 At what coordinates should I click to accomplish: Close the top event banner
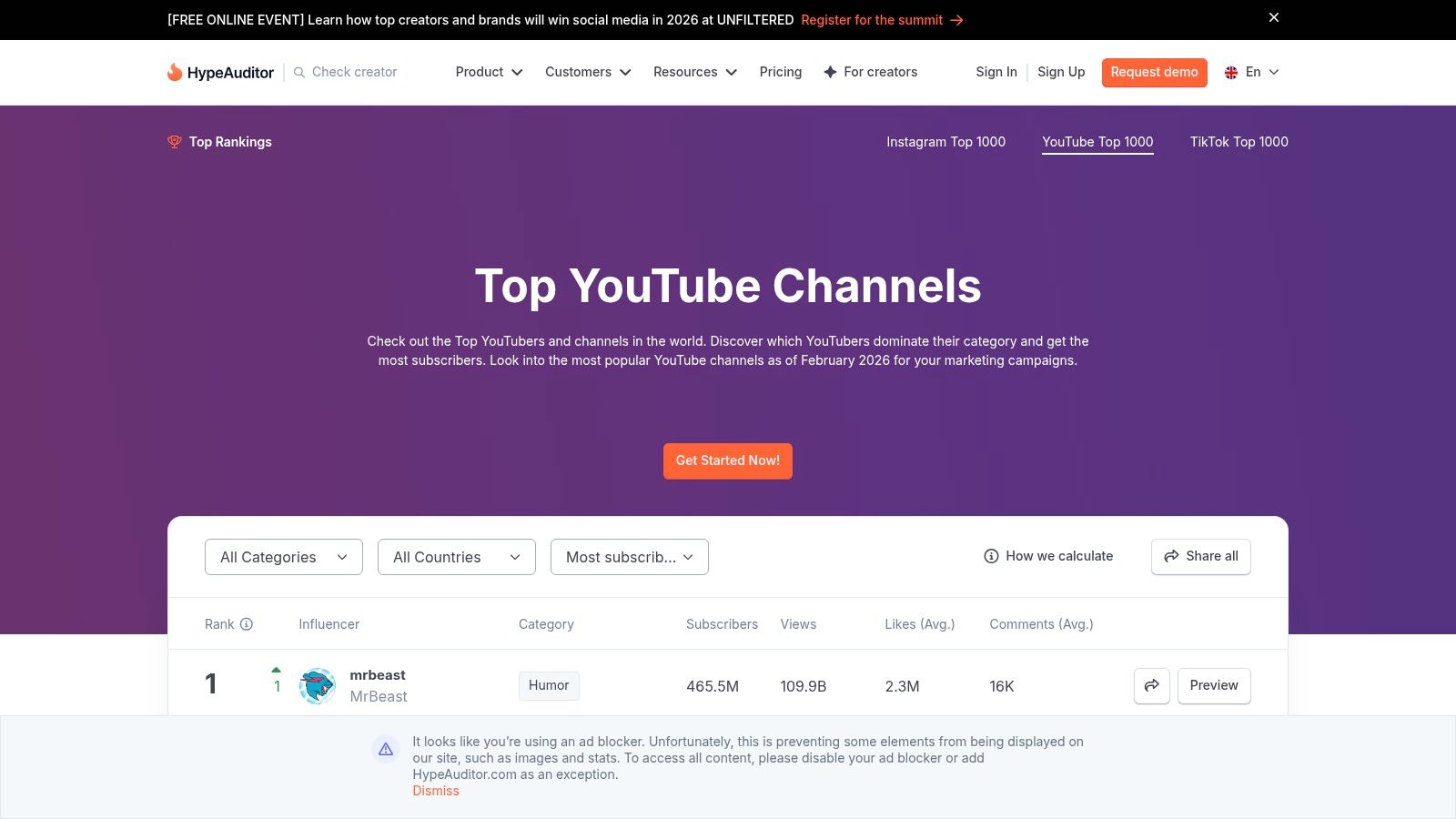pyautogui.click(x=1274, y=17)
